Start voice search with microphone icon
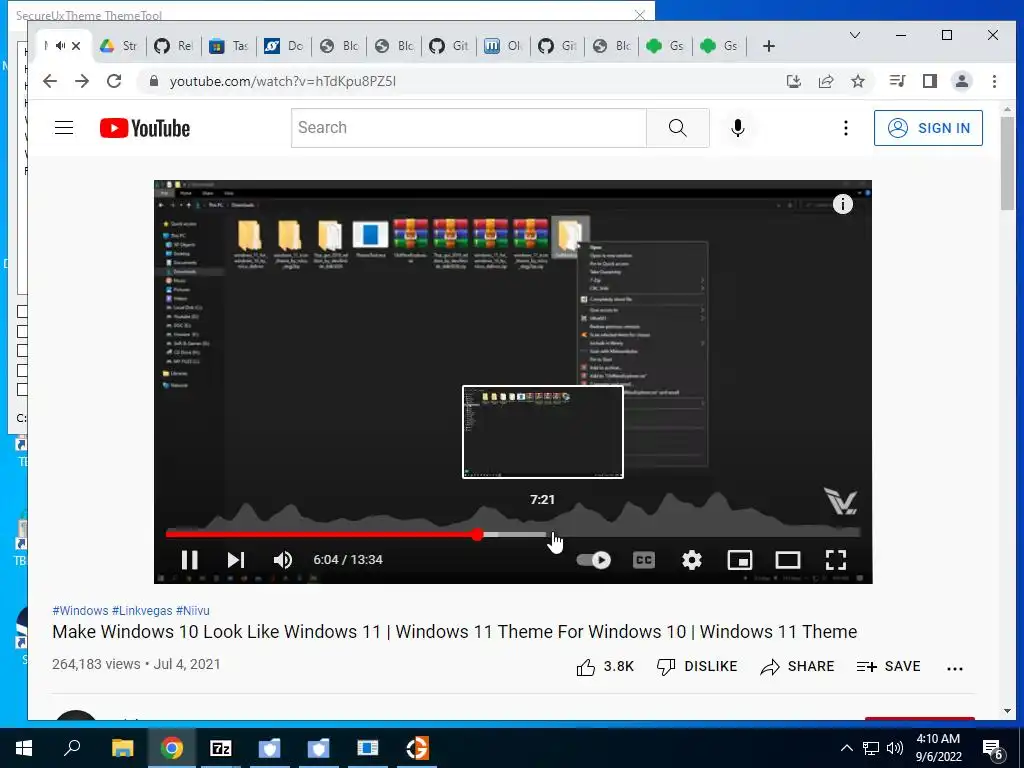This screenshot has width=1024, height=768. (x=738, y=127)
